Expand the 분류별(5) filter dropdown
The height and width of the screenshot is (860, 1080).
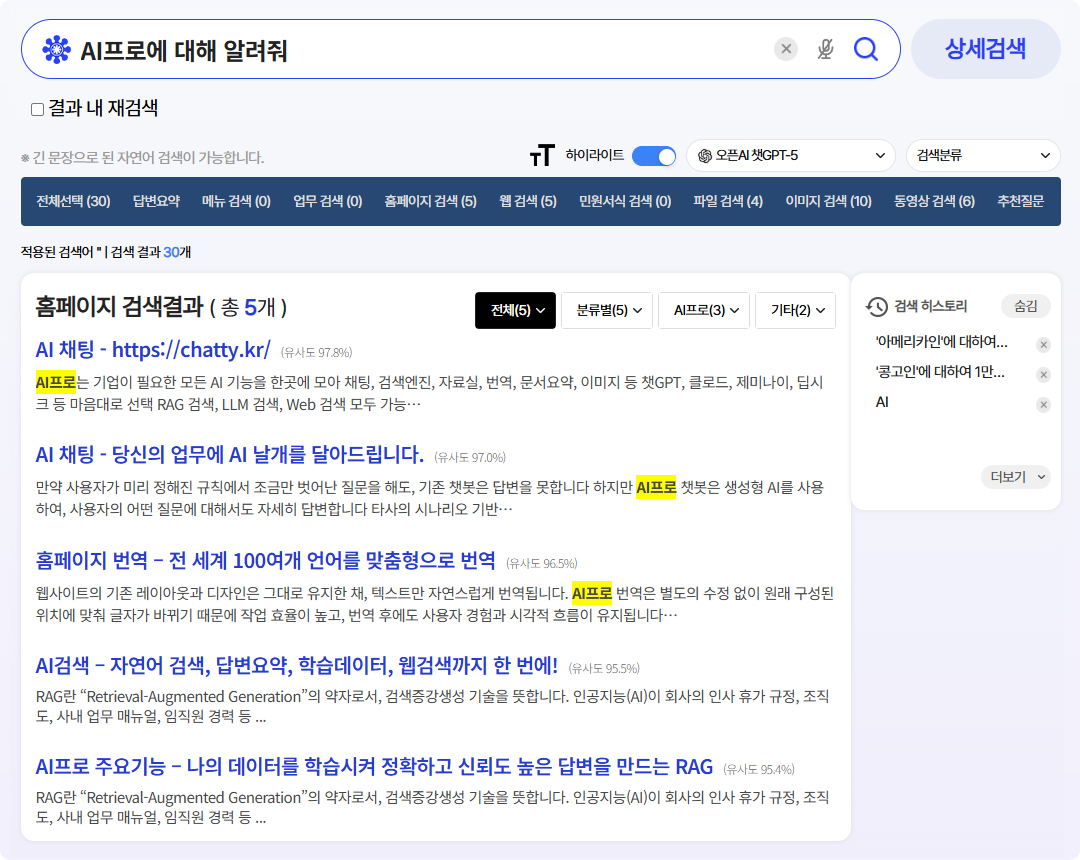coord(607,311)
